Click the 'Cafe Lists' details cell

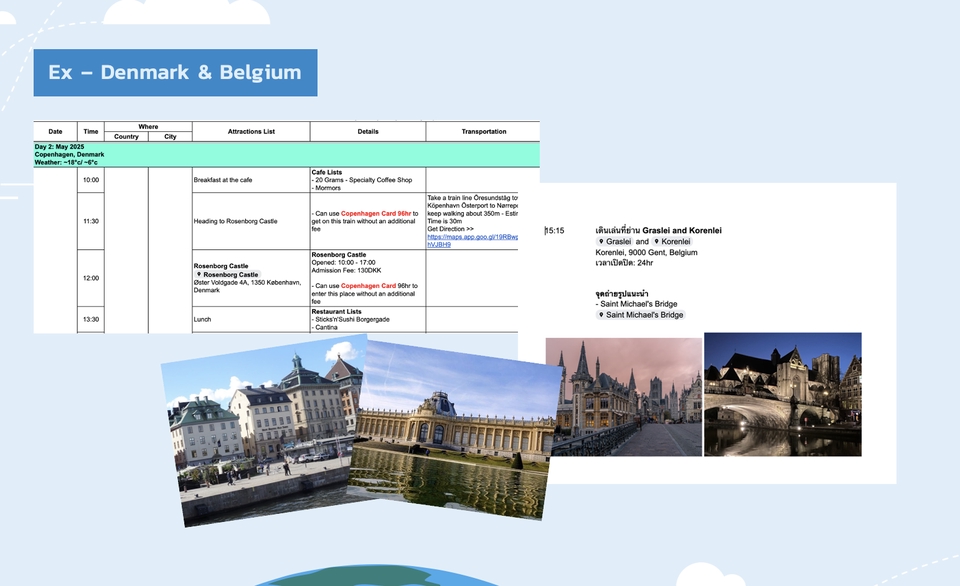click(368, 180)
